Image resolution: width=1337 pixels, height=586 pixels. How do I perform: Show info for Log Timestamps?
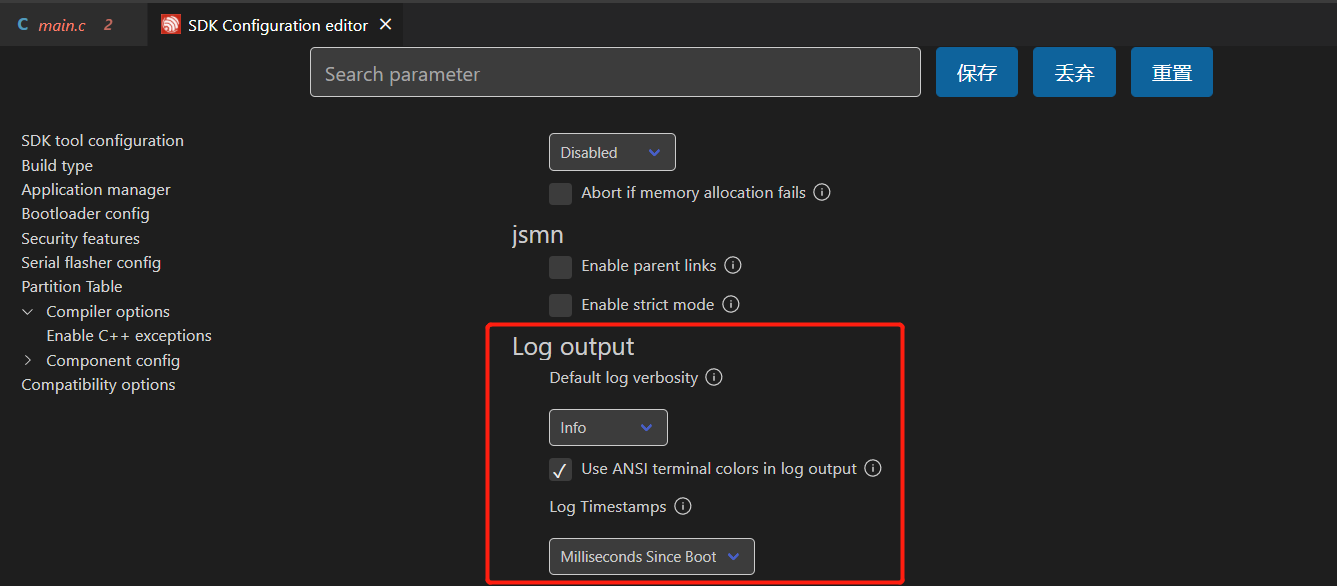click(683, 506)
